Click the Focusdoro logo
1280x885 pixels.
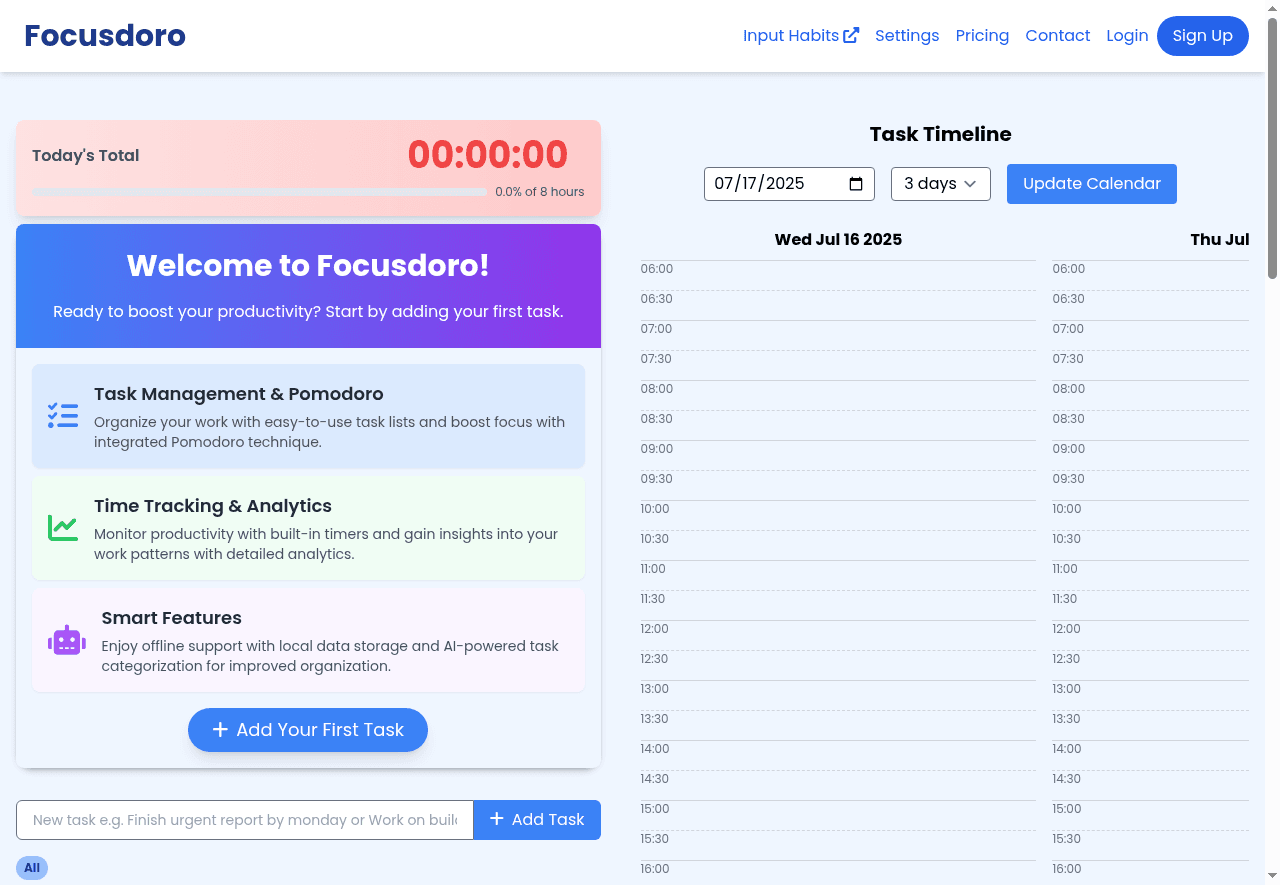point(105,36)
